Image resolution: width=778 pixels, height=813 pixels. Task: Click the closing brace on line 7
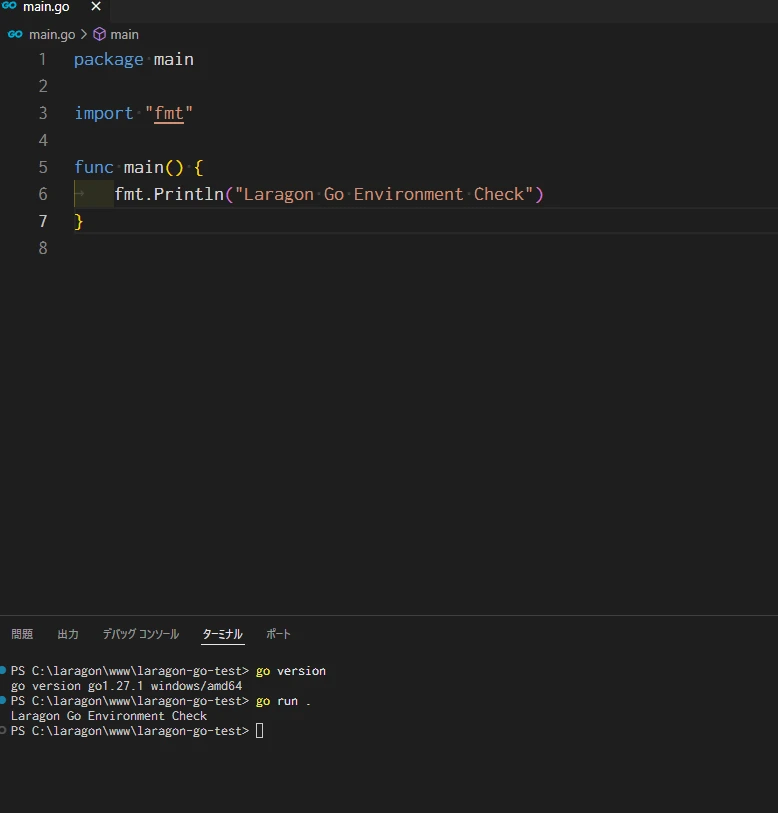coord(79,222)
